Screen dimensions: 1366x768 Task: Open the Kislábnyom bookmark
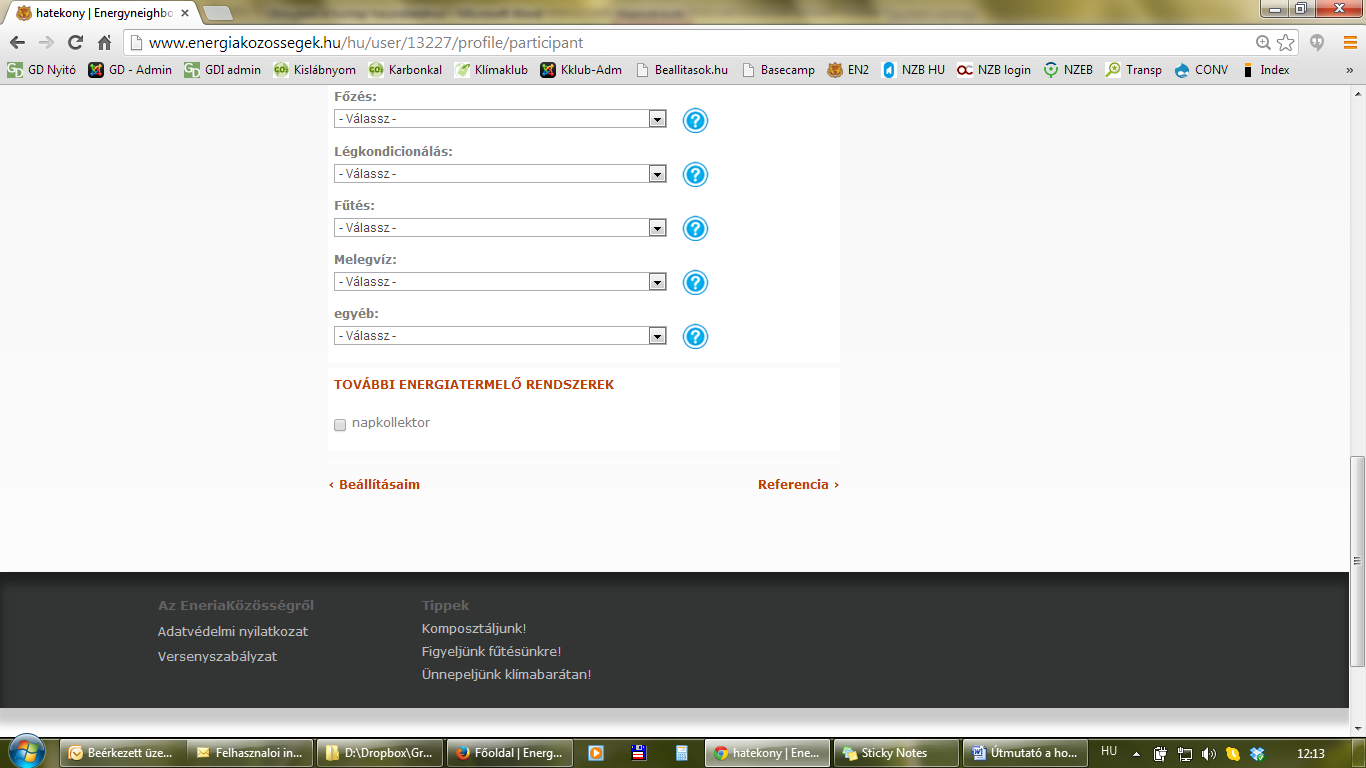click(x=315, y=70)
